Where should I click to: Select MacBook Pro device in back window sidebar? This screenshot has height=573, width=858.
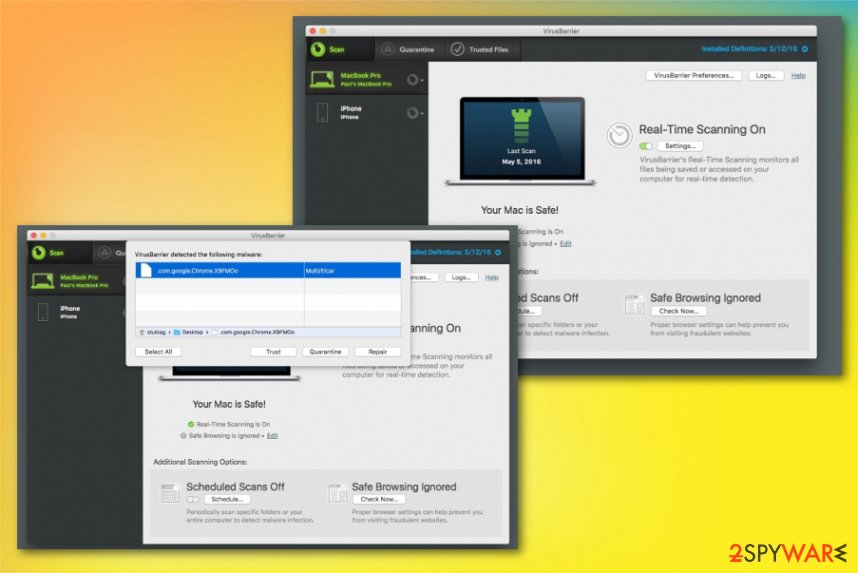[367, 79]
